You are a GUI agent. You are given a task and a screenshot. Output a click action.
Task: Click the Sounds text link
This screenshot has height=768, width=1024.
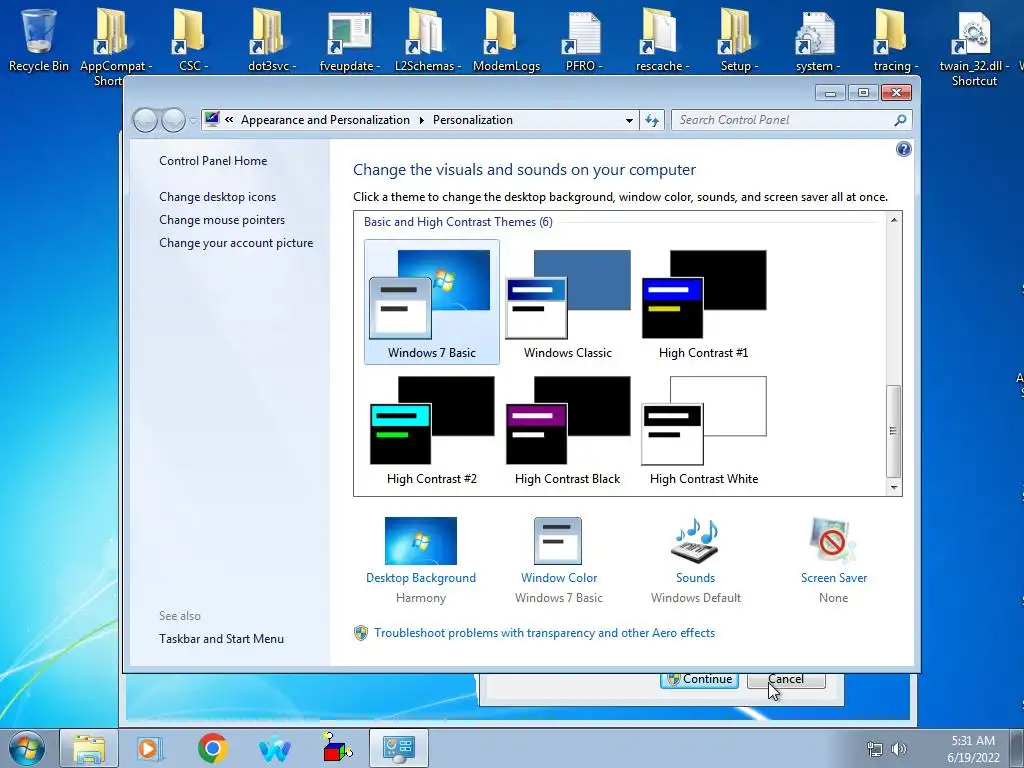click(696, 578)
